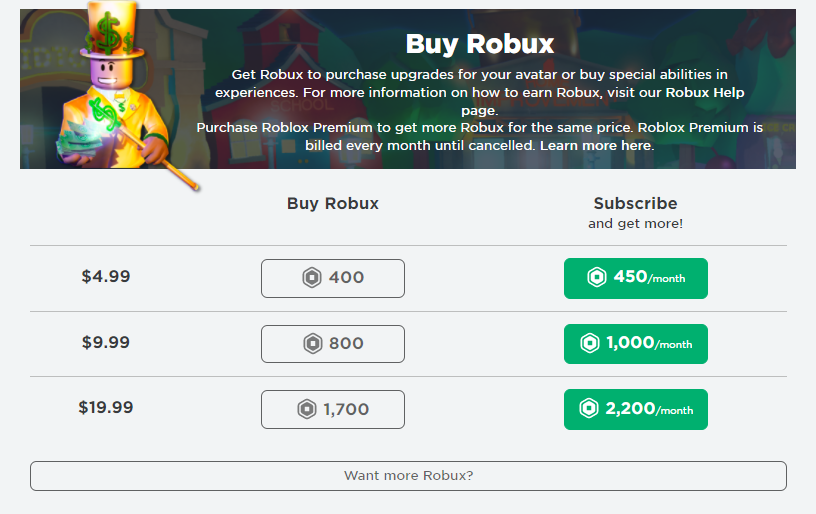Screen dimensions: 816x514
Task: Click the Robux coin icon beside 800
Action: [312, 344]
